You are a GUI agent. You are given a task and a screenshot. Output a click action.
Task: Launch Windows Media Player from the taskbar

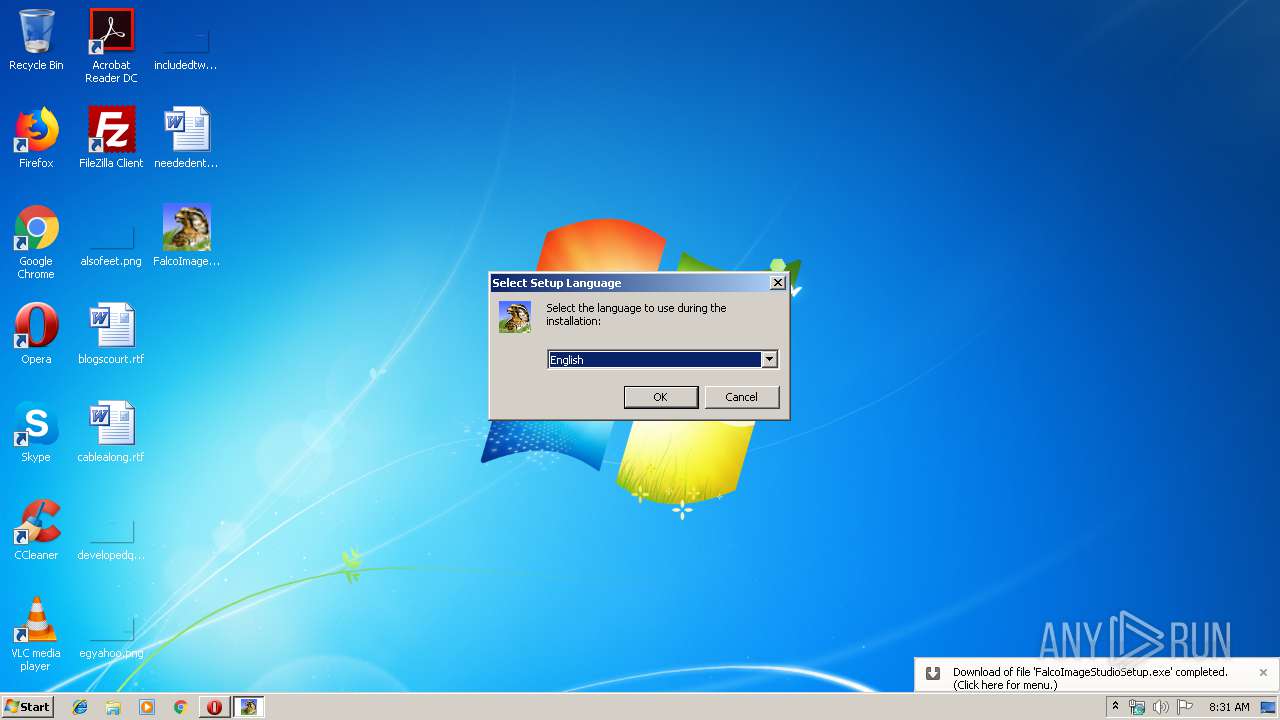pyautogui.click(x=147, y=707)
